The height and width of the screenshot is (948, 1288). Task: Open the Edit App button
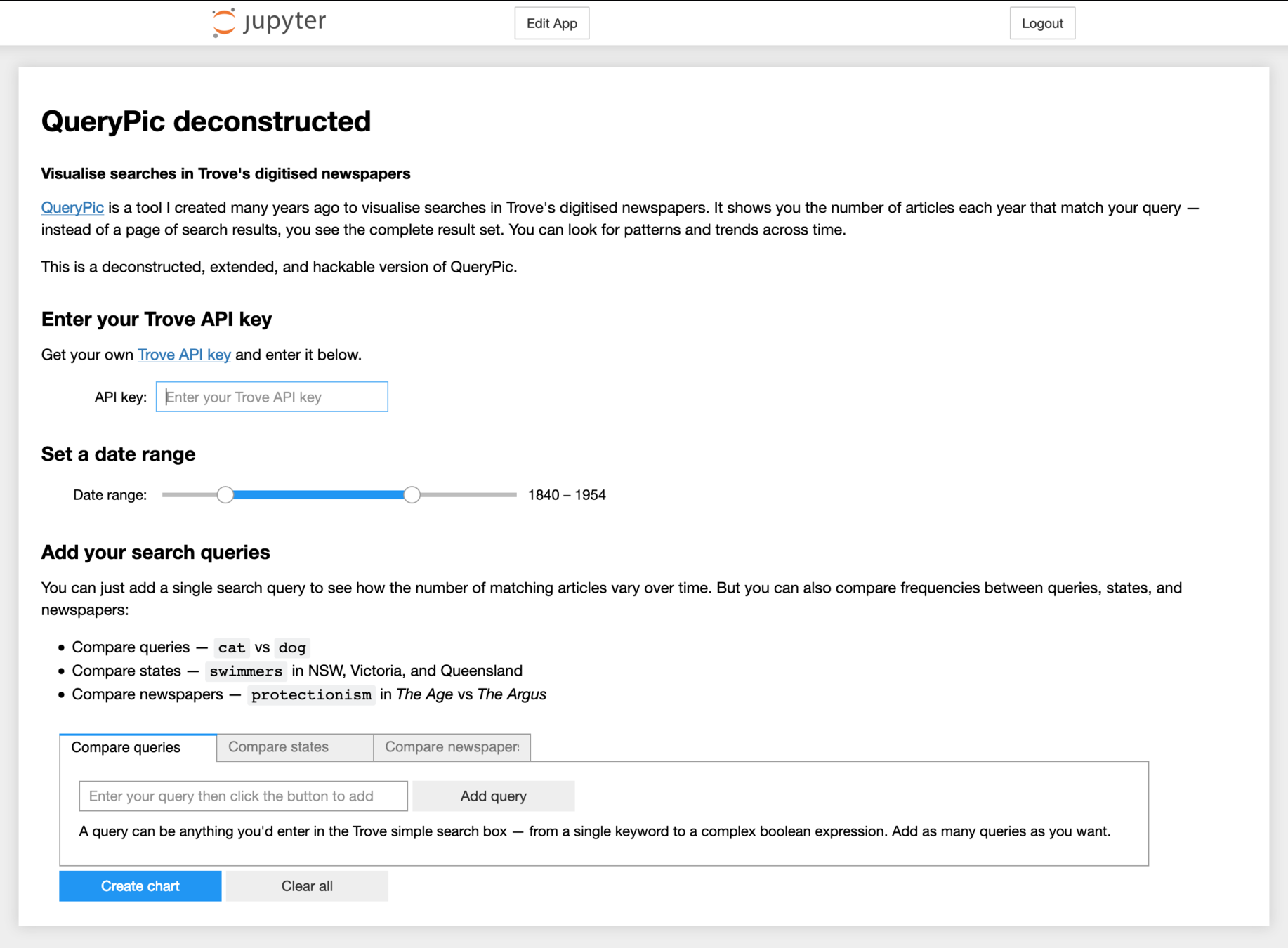click(x=552, y=23)
